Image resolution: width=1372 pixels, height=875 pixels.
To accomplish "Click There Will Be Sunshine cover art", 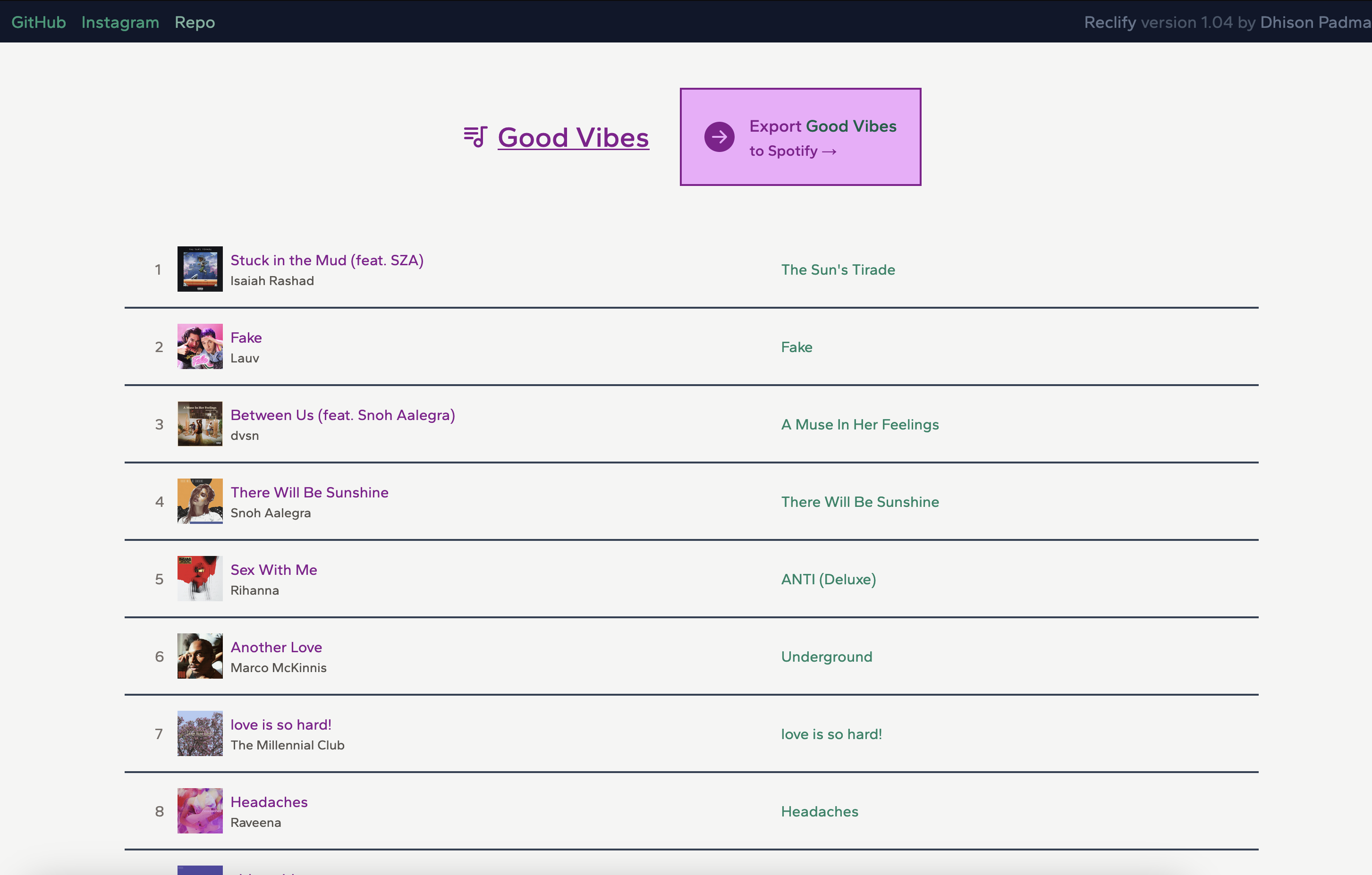I will 200,501.
